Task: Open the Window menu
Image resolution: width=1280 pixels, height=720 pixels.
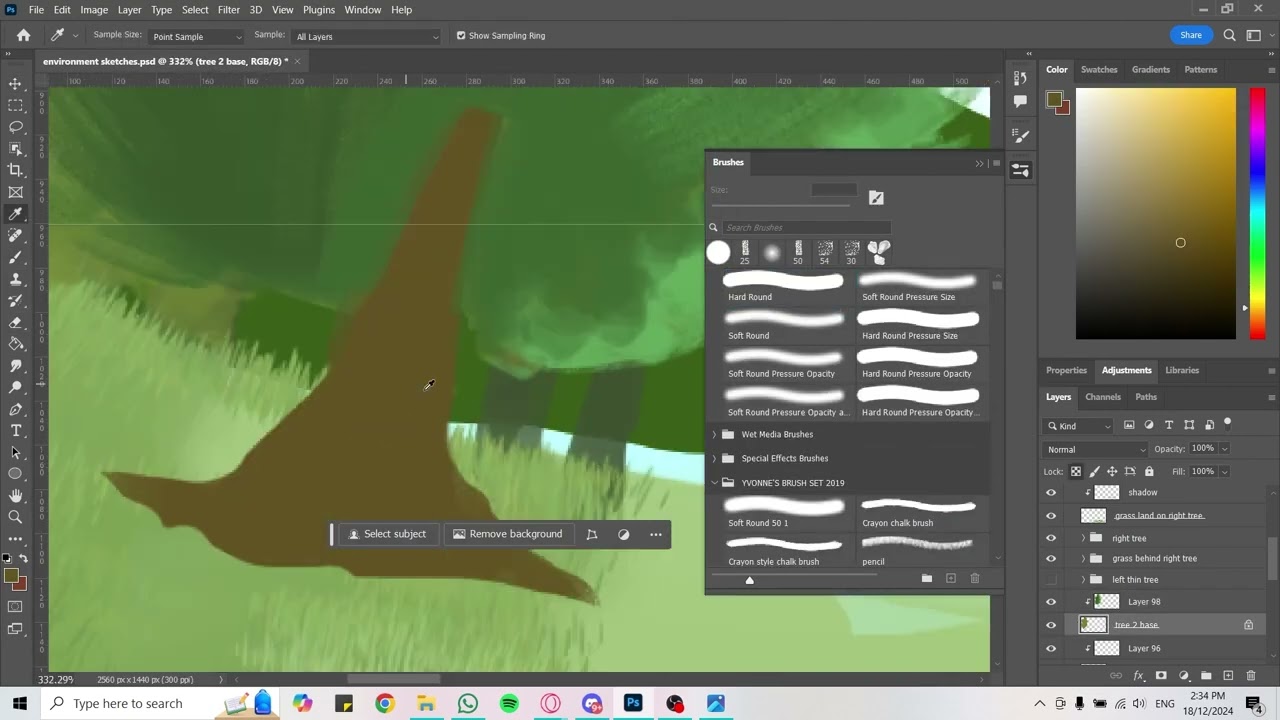Action: [x=362, y=10]
